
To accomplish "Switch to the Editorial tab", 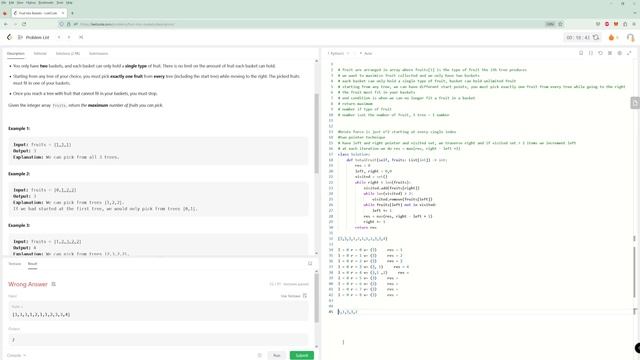I will click(x=40, y=53).
